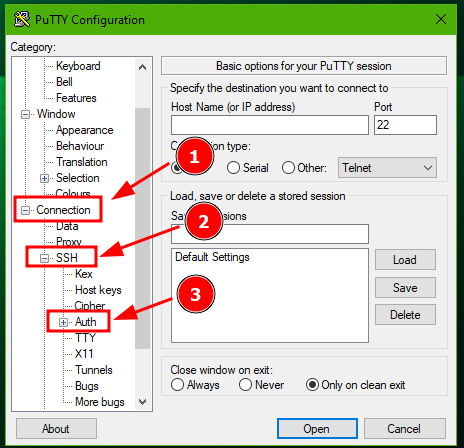The image size is (464, 448).
Task: Collapse the Connection category node
Action: [25, 210]
